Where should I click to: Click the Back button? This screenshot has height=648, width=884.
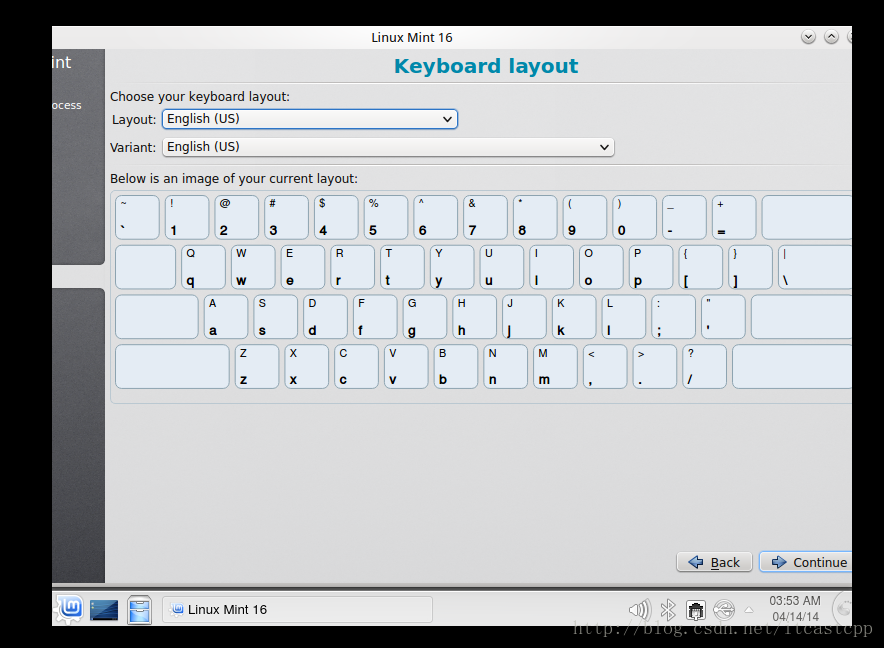coord(714,562)
